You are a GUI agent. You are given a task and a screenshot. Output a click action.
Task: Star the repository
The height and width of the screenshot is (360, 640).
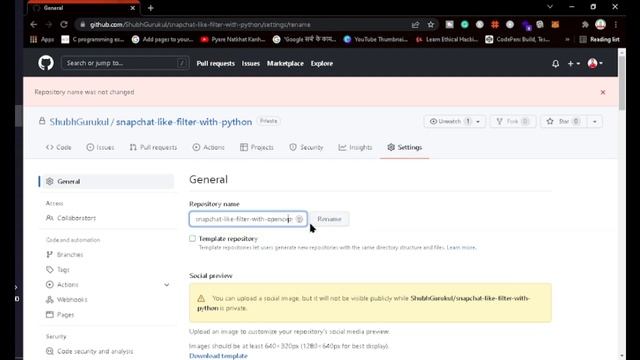pyautogui.click(x=564, y=121)
